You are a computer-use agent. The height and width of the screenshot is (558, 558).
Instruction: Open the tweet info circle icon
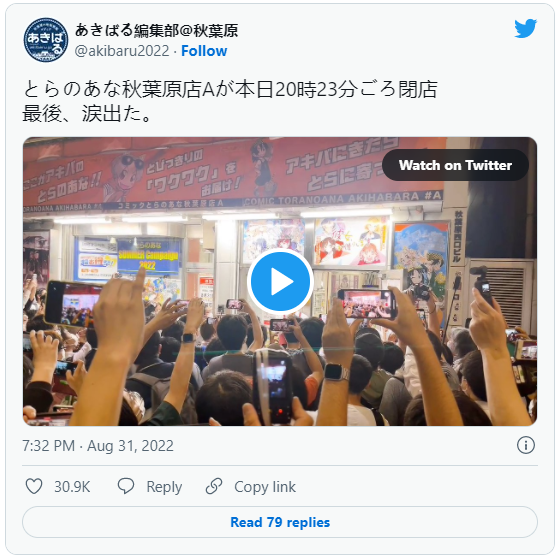point(526,445)
